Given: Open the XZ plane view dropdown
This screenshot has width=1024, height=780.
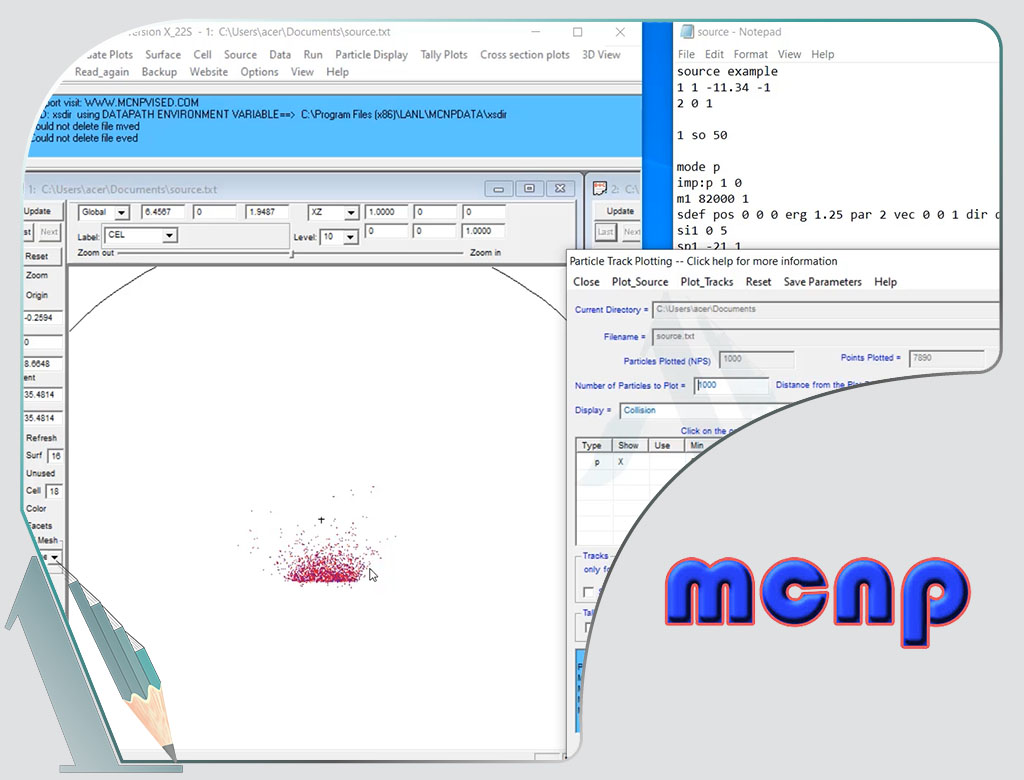Looking at the screenshot, I should tap(351, 213).
